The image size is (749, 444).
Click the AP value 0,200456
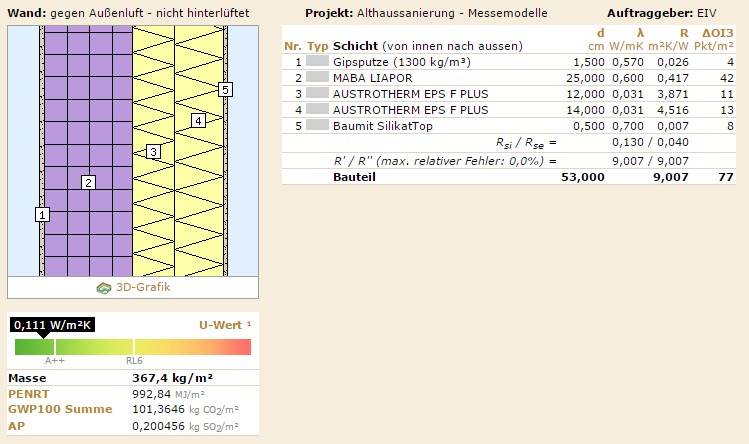point(159,426)
